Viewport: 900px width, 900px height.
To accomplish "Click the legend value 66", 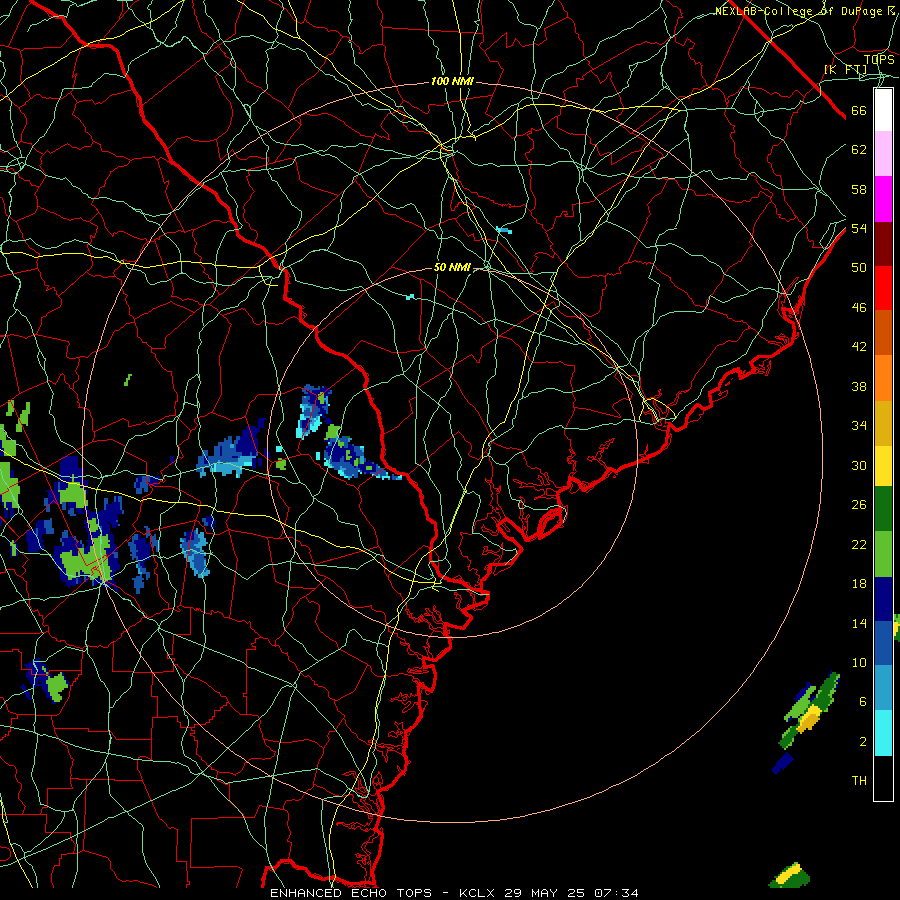I will click(859, 111).
